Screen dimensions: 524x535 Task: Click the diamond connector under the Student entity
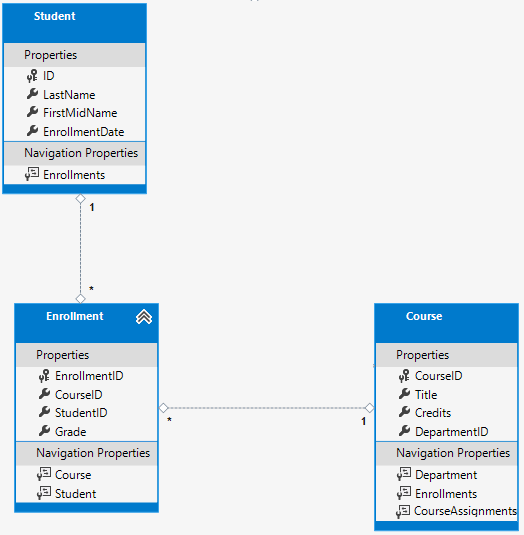point(81,199)
